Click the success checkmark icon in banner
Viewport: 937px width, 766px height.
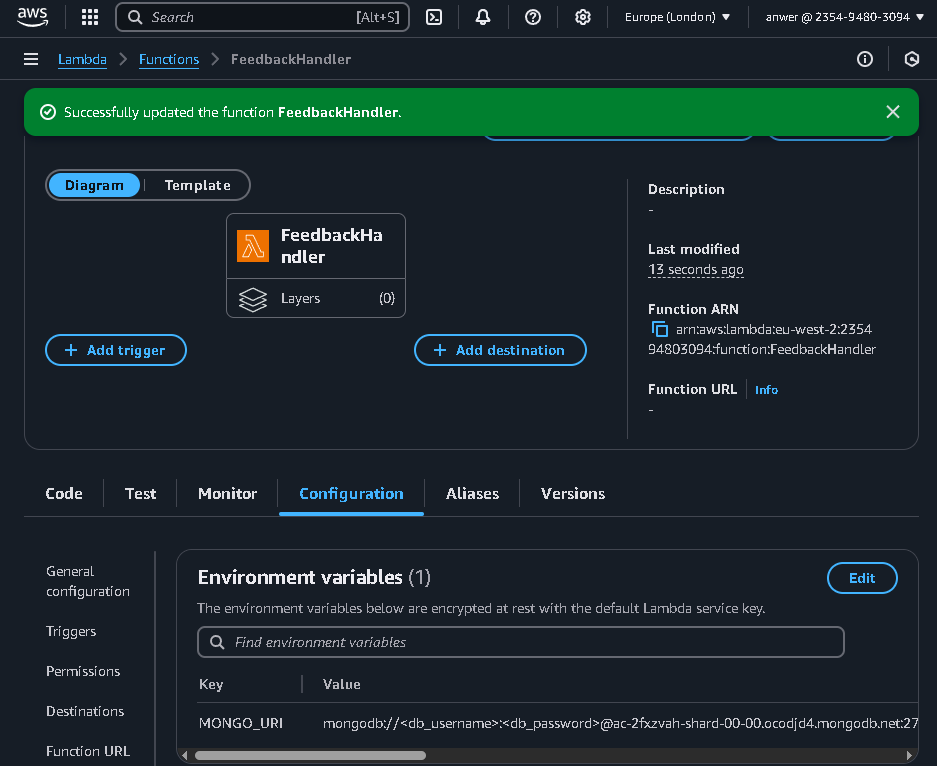[x=48, y=112]
